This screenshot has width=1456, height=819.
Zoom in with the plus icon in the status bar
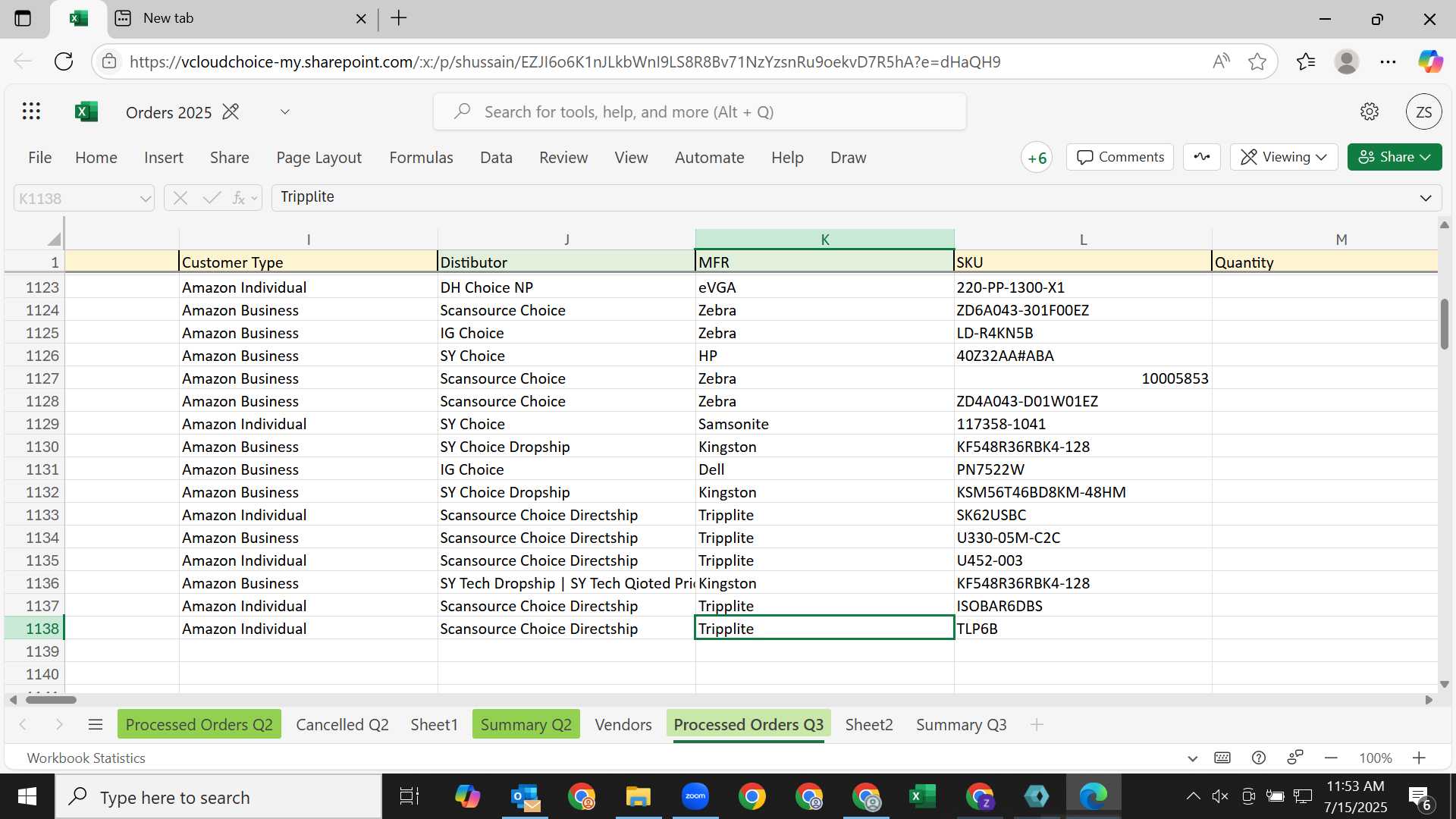[x=1419, y=758]
